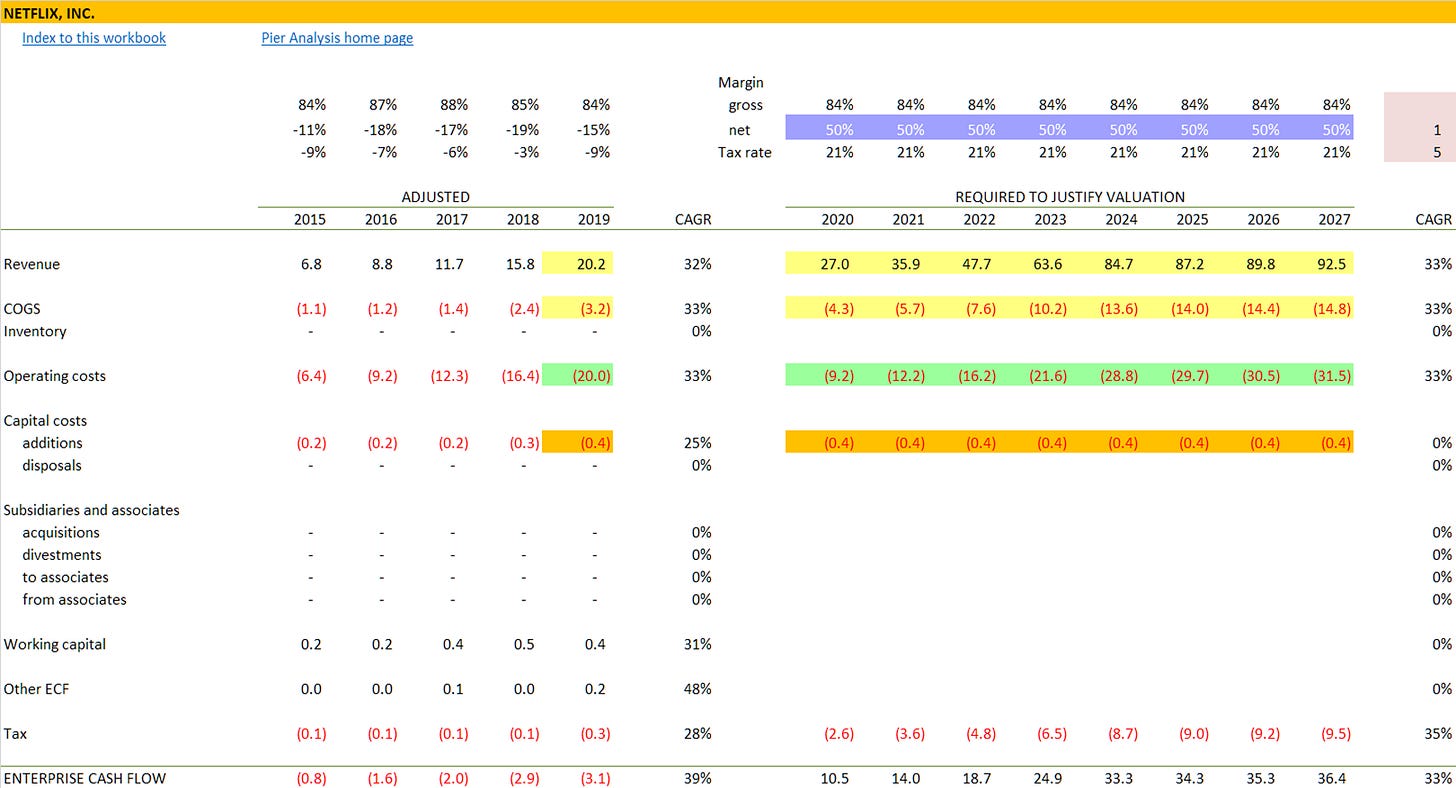Select the 2017 Working capital cell 0.4
Screen dimensions: 1456x788
click(x=453, y=644)
